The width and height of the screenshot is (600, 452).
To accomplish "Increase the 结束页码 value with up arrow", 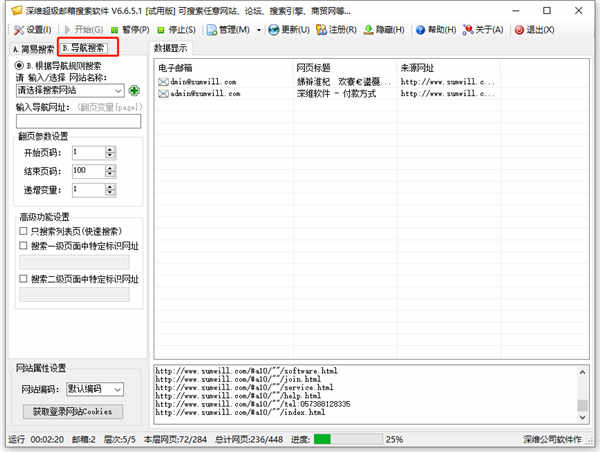I will (110, 168).
